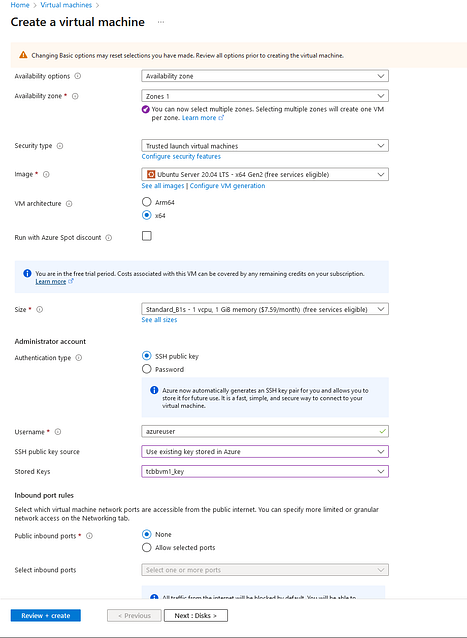Click the info icon beside Image label
Screen dimensions: 467x638
pyautogui.click(x=46, y=174)
